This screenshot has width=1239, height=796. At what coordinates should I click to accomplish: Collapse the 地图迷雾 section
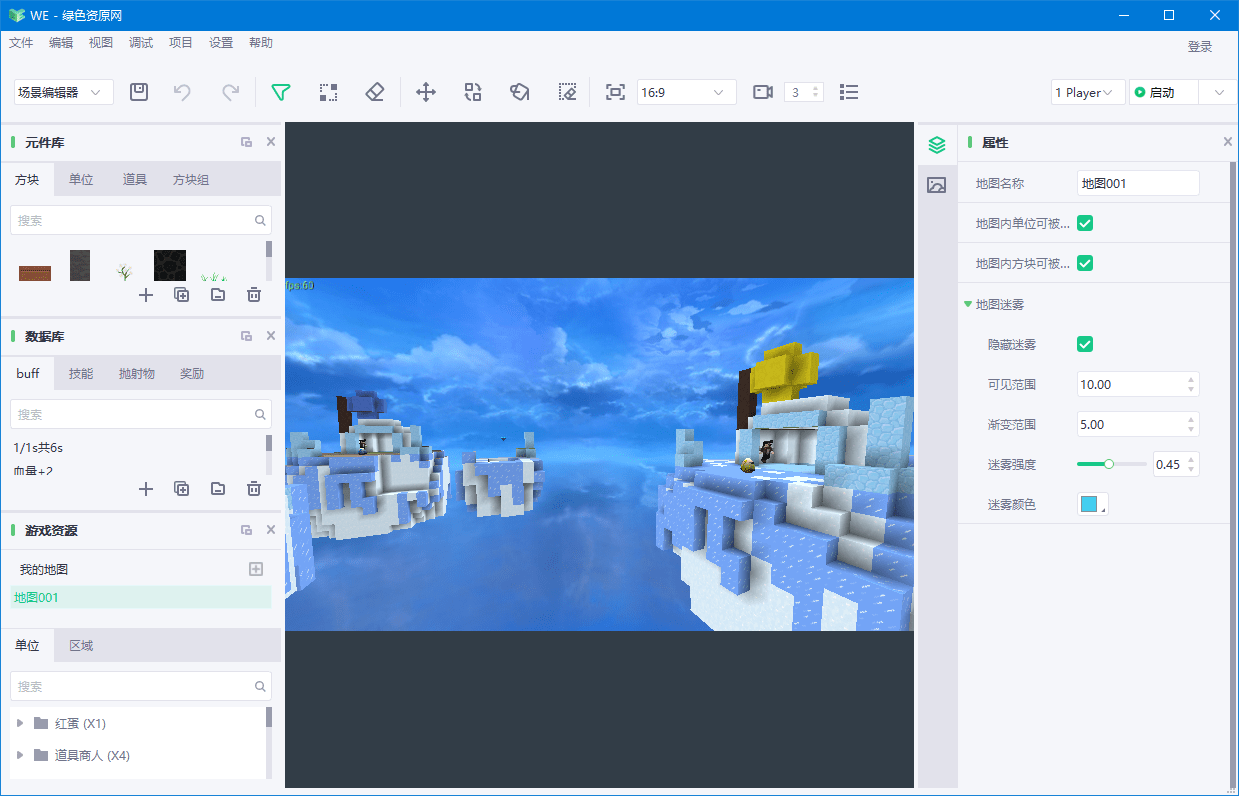pos(968,304)
